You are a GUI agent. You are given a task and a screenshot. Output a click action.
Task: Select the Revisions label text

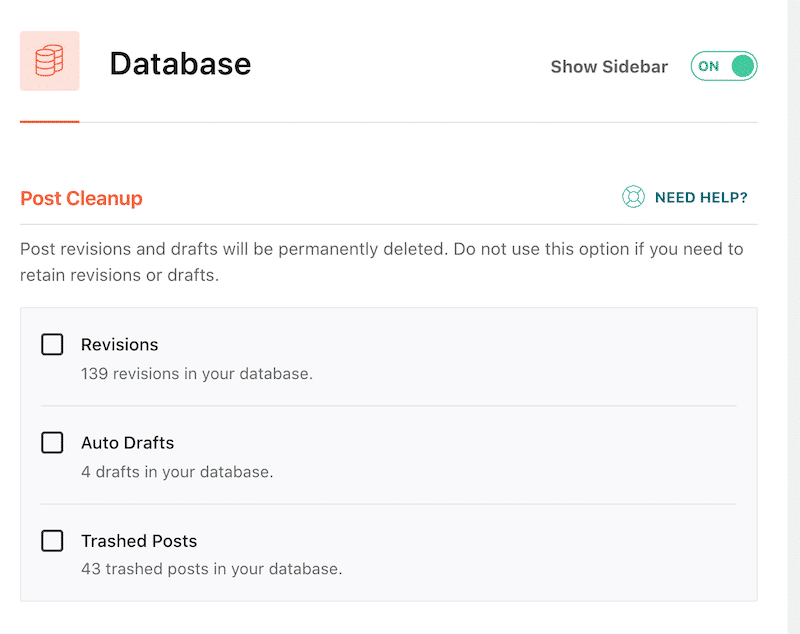[x=119, y=344]
